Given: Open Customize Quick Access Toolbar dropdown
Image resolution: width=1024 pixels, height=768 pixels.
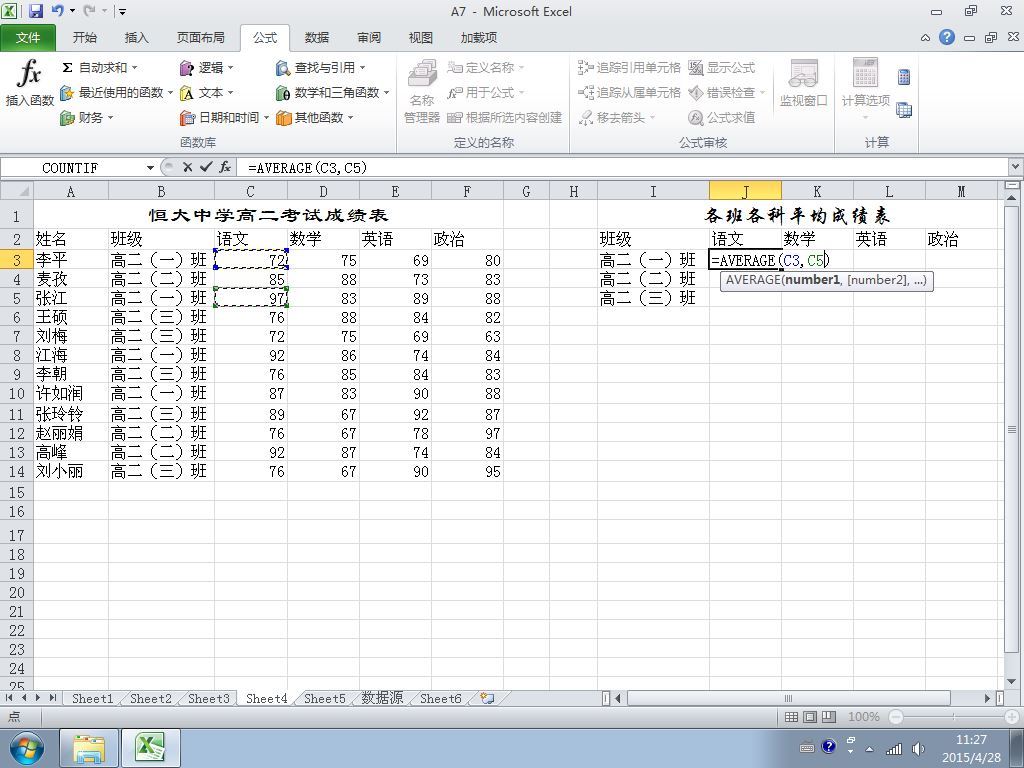Looking at the screenshot, I should [123, 11].
